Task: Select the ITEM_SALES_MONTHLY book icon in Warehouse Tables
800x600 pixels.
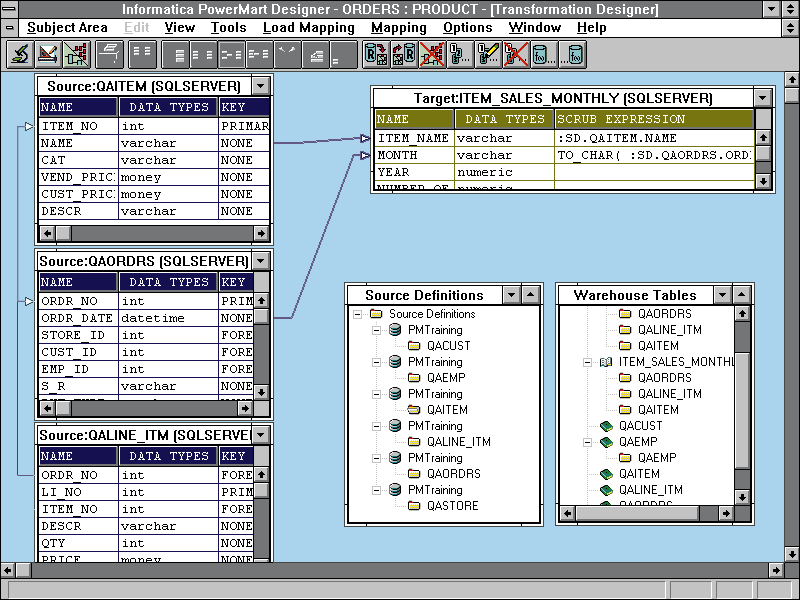Action: pos(606,362)
